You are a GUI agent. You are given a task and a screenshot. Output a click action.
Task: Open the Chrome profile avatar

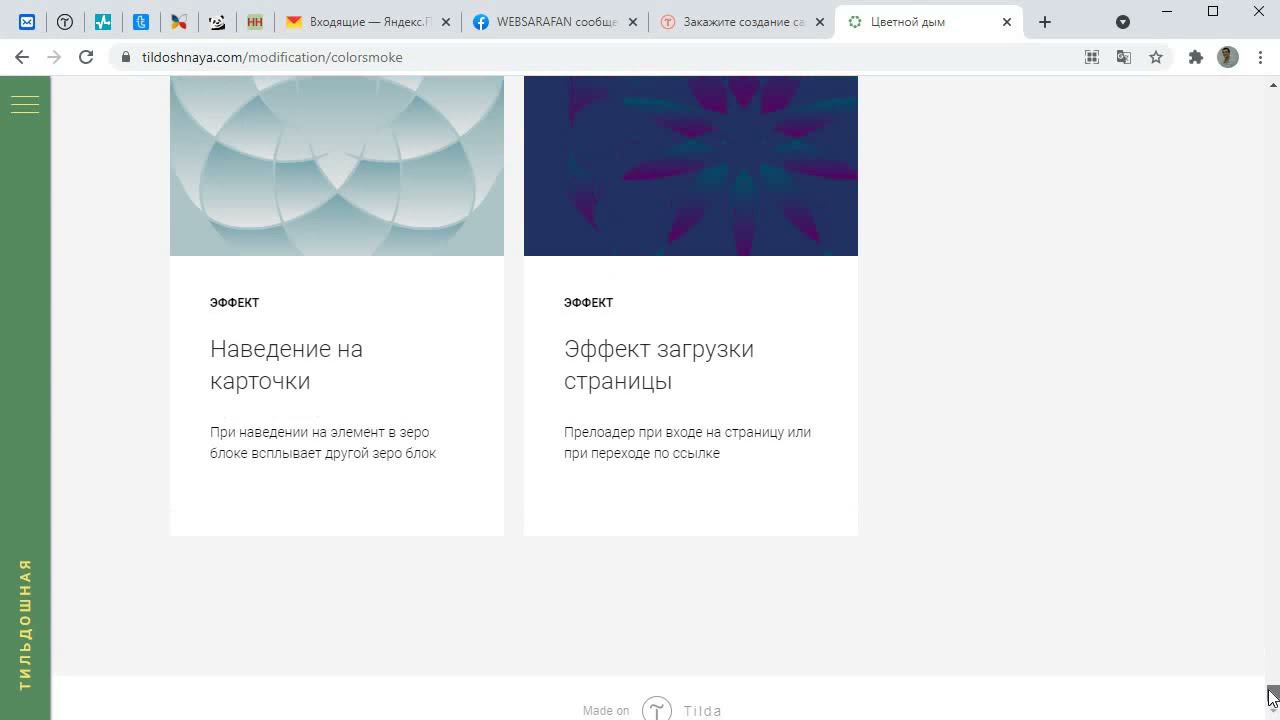click(1228, 57)
